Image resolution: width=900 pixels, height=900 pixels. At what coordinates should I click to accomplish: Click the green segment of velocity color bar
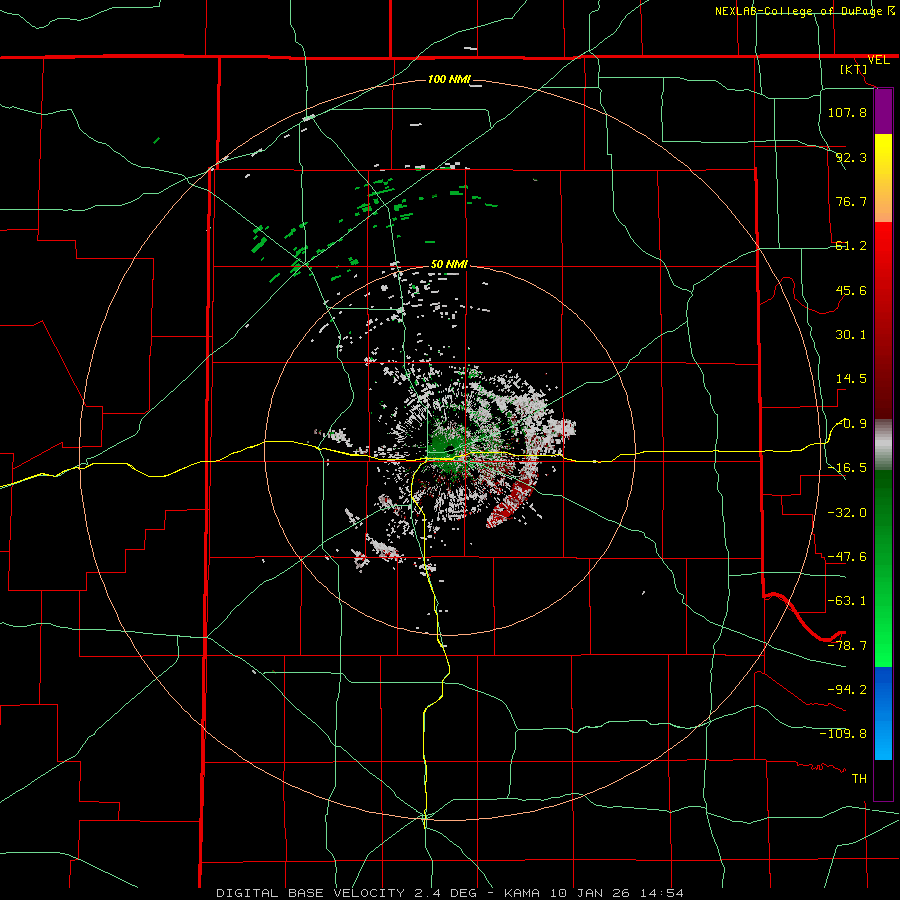point(883,568)
